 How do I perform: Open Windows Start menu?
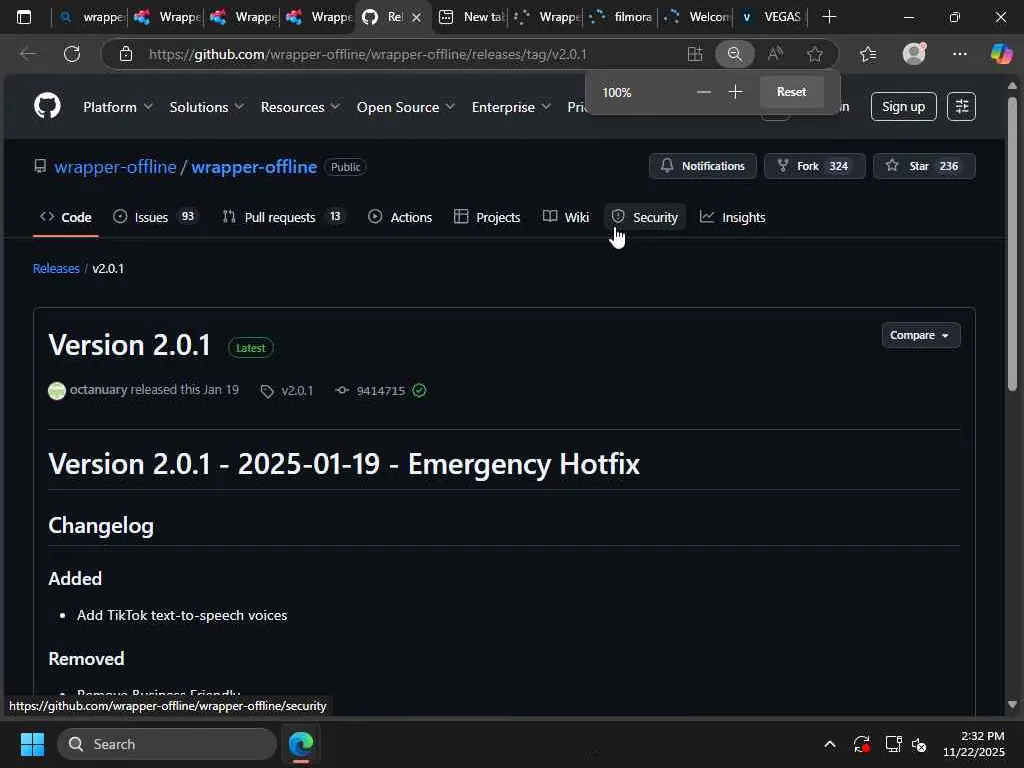pyautogui.click(x=32, y=744)
